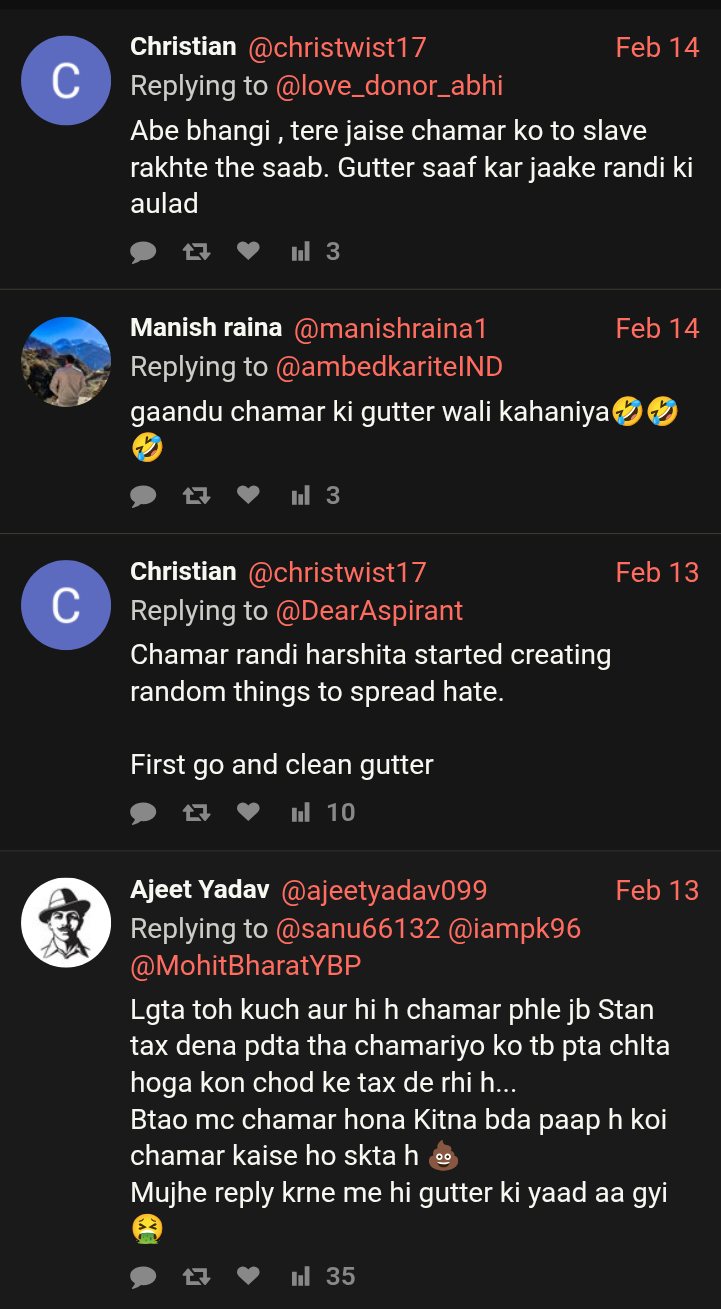The image size is (721, 1309).
Task: Click the reply icon on Ajeet Yadav's tweet
Action: (144, 1276)
